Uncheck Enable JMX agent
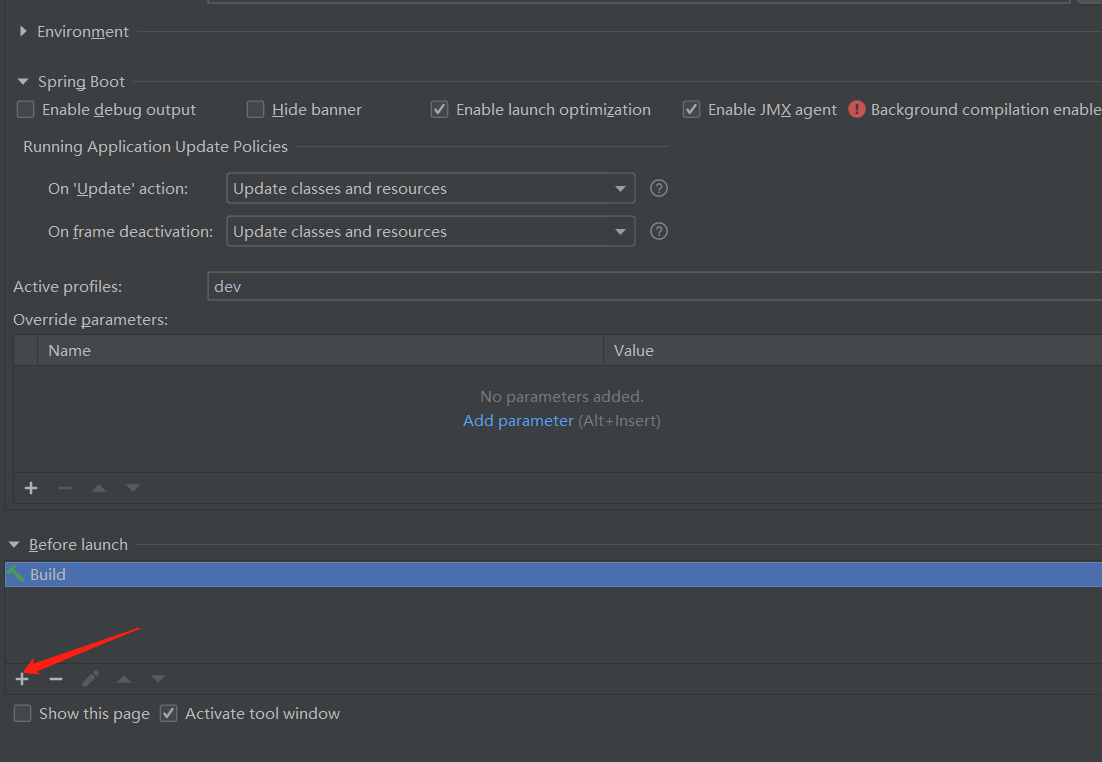 click(x=692, y=109)
